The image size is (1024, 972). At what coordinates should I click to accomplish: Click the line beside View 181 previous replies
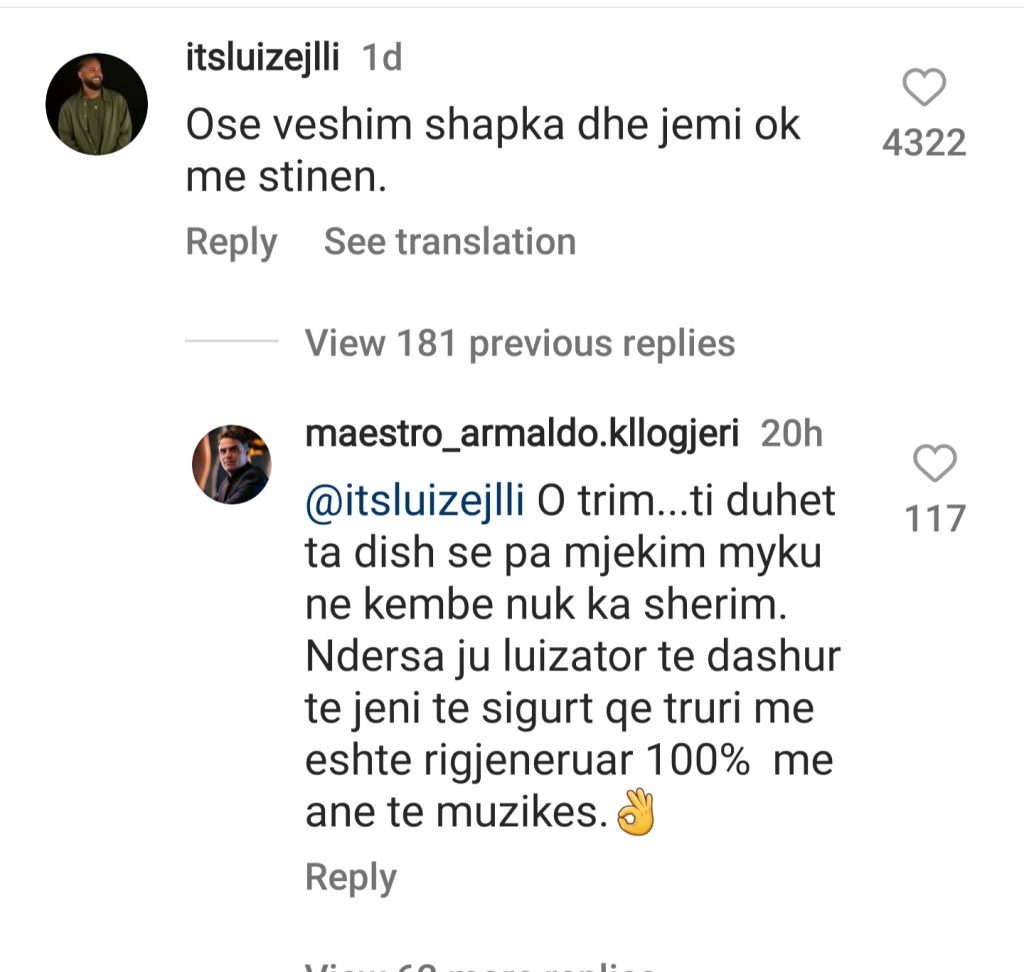232,343
